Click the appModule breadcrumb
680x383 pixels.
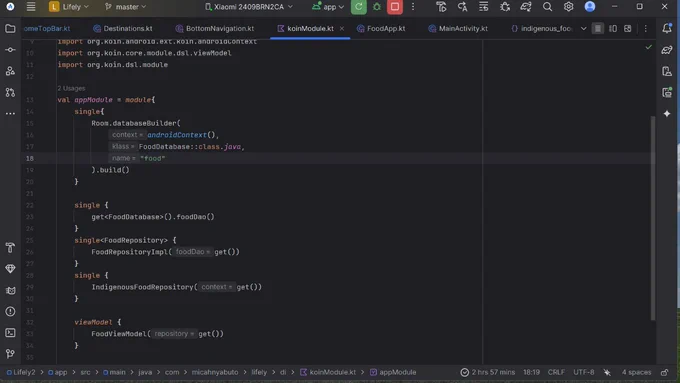click(393, 372)
